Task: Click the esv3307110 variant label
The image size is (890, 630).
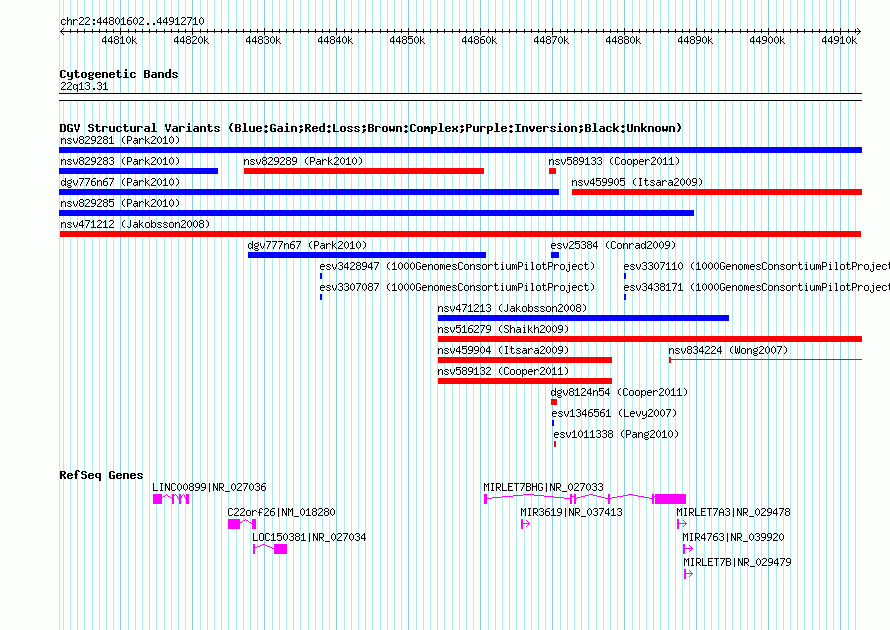Action: (757, 266)
